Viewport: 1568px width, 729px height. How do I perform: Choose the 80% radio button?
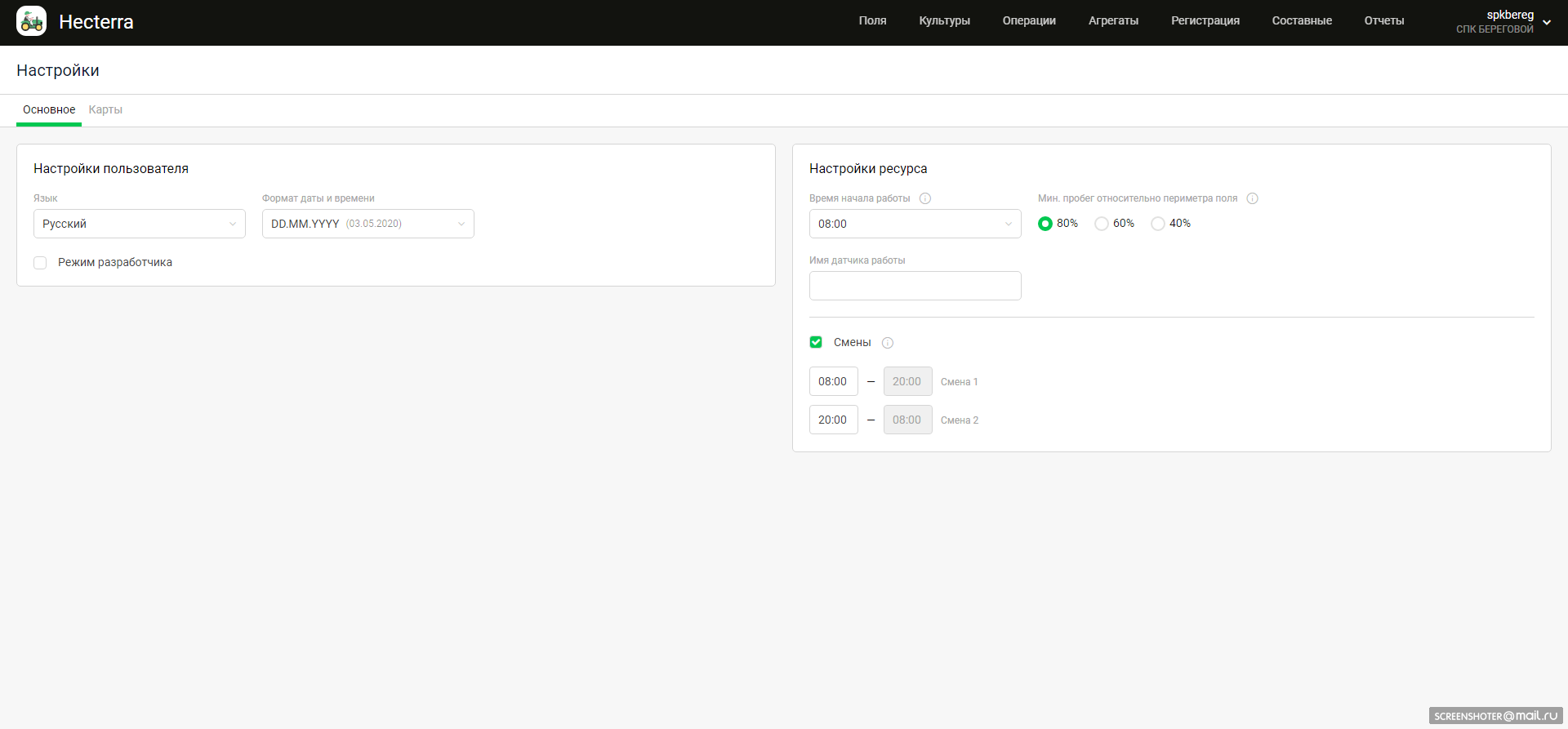[1045, 224]
